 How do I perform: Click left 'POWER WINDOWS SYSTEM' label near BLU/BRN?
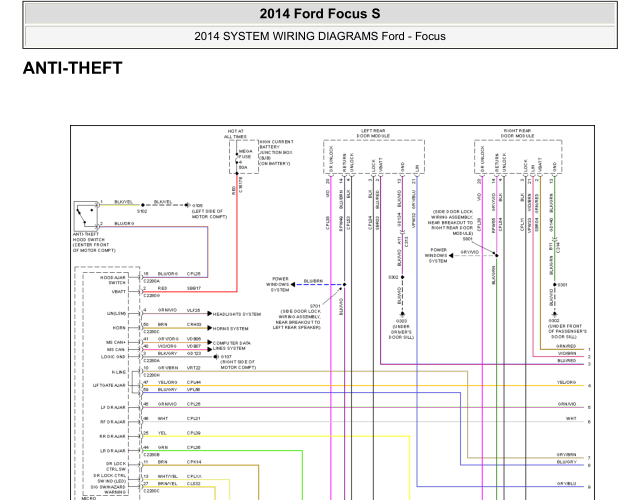coord(280,284)
